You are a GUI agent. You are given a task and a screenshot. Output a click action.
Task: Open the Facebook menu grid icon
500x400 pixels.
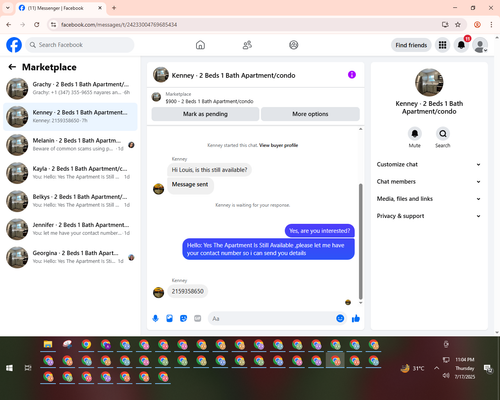[x=442, y=45]
